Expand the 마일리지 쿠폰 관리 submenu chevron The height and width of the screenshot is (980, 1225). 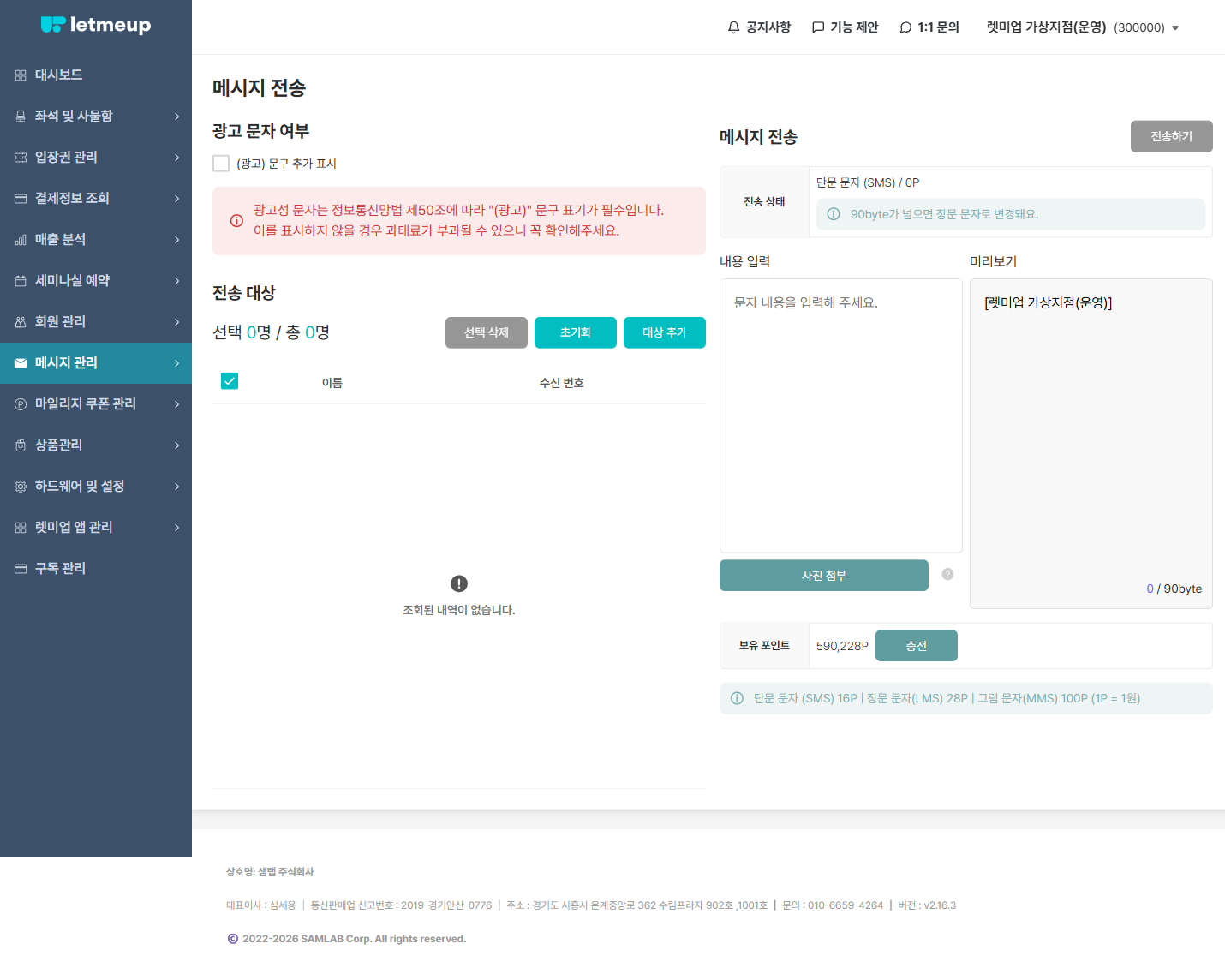coord(177,404)
